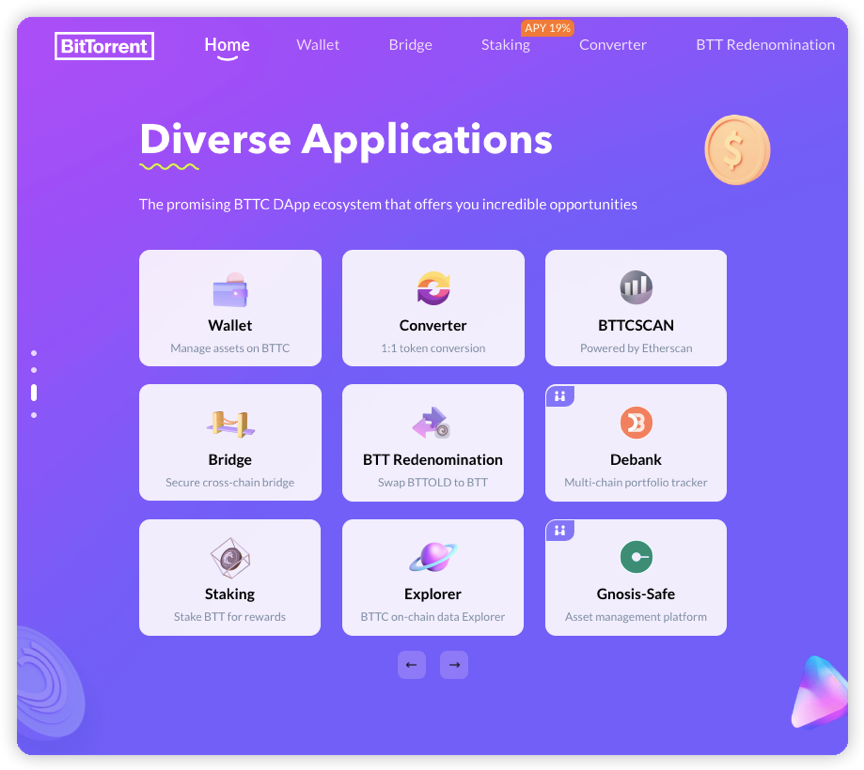Screen dimensions: 864x770
Task: Open Bridge in the top navigation
Action: pos(411,45)
